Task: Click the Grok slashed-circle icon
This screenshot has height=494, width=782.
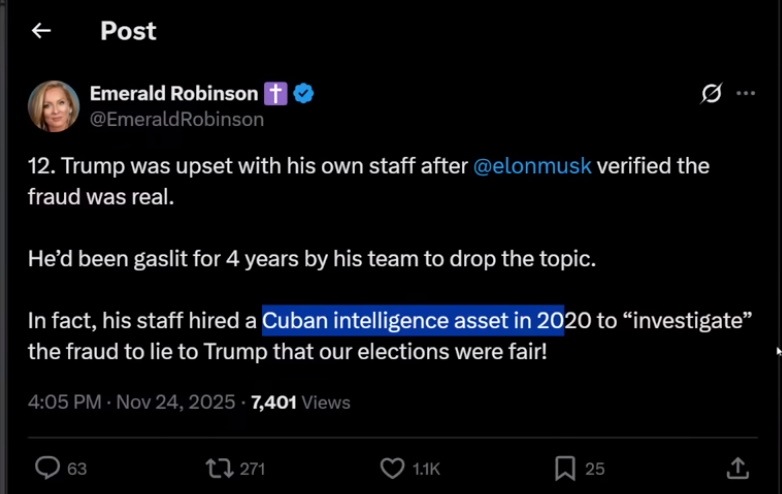Action: point(711,94)
